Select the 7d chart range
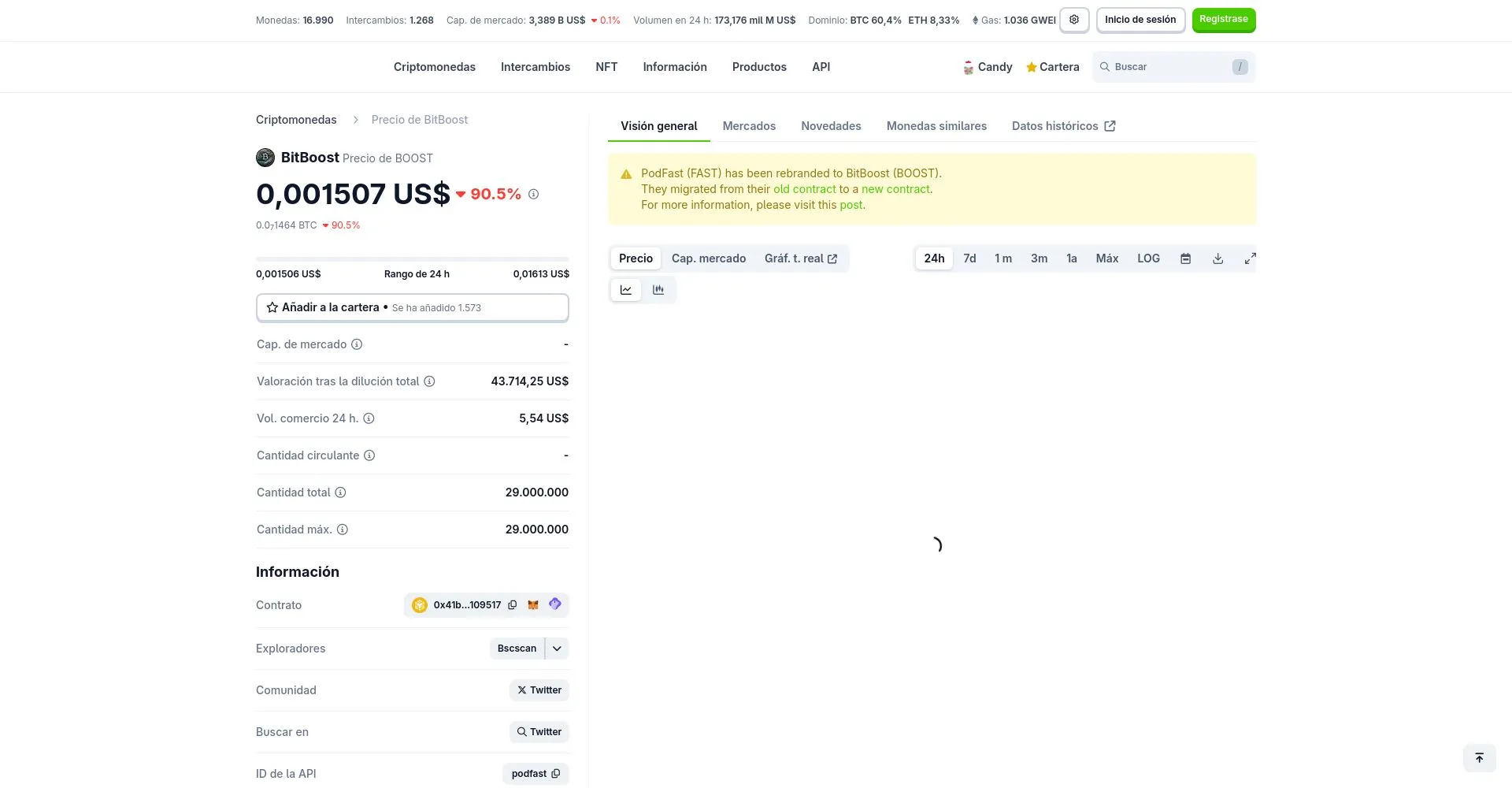Viewport: 1512px width, 788px height. [x=969, y=258]
